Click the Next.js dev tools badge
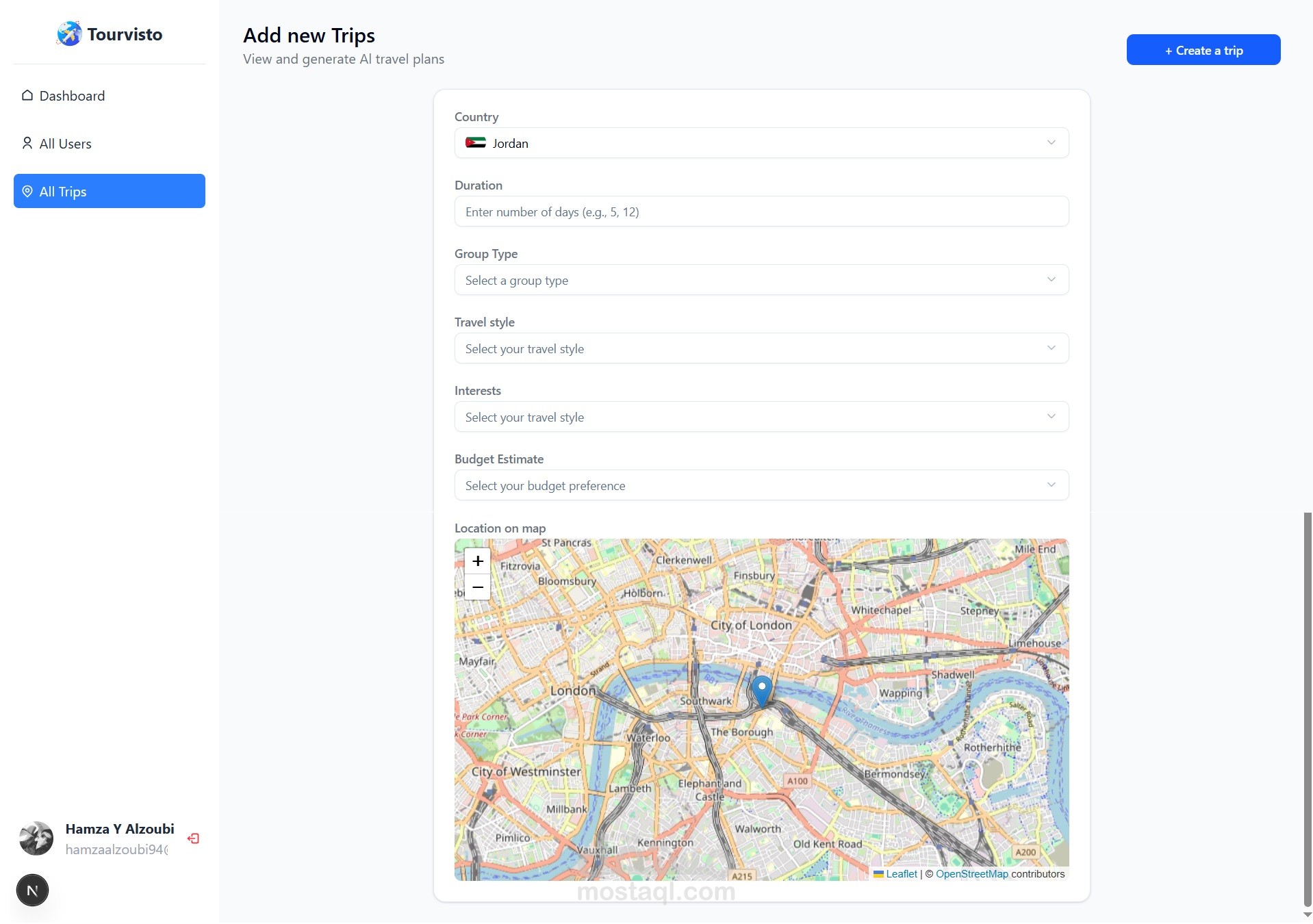 point(32,890)
